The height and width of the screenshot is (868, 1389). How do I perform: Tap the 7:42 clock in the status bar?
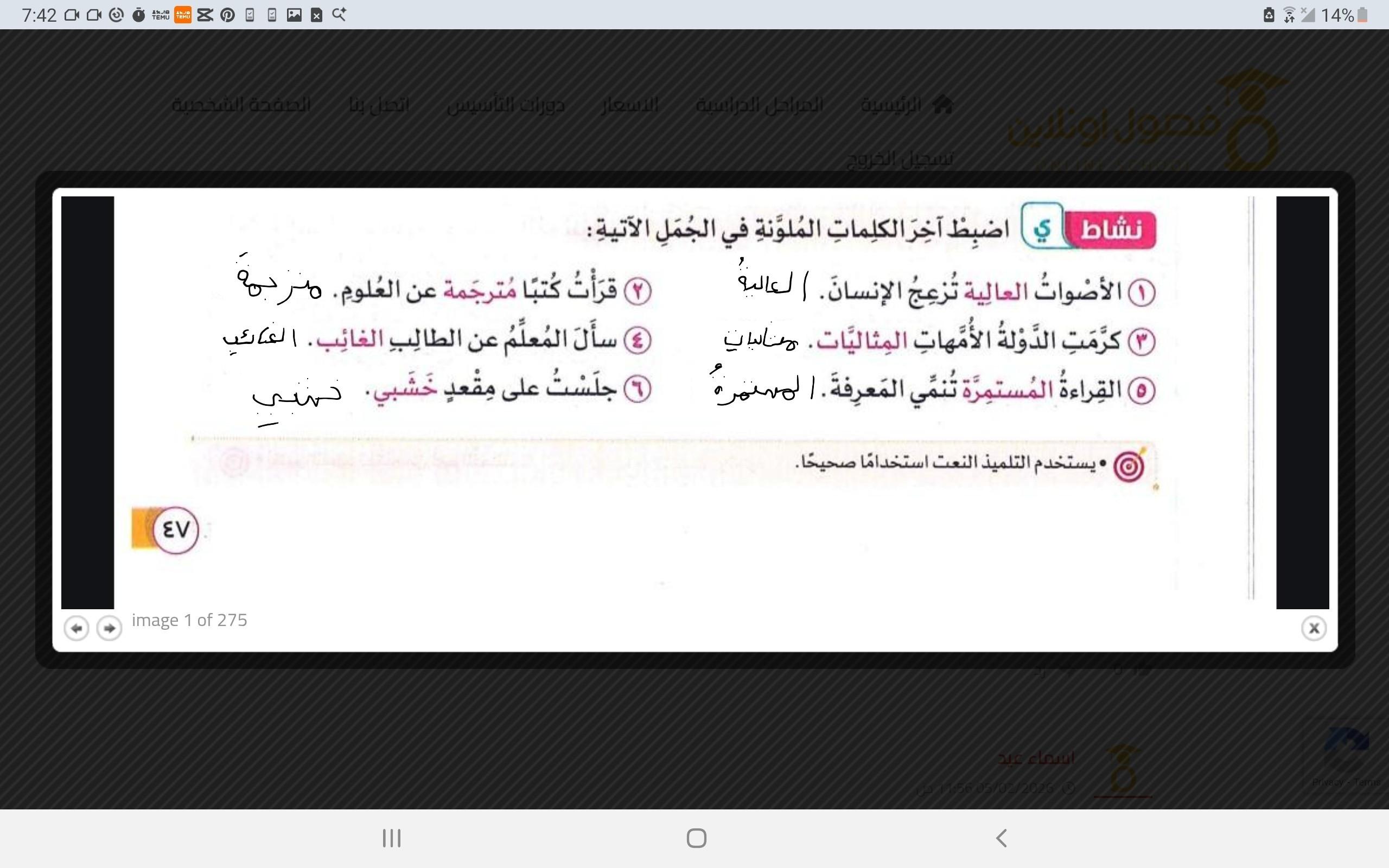(x=39, y=15)
